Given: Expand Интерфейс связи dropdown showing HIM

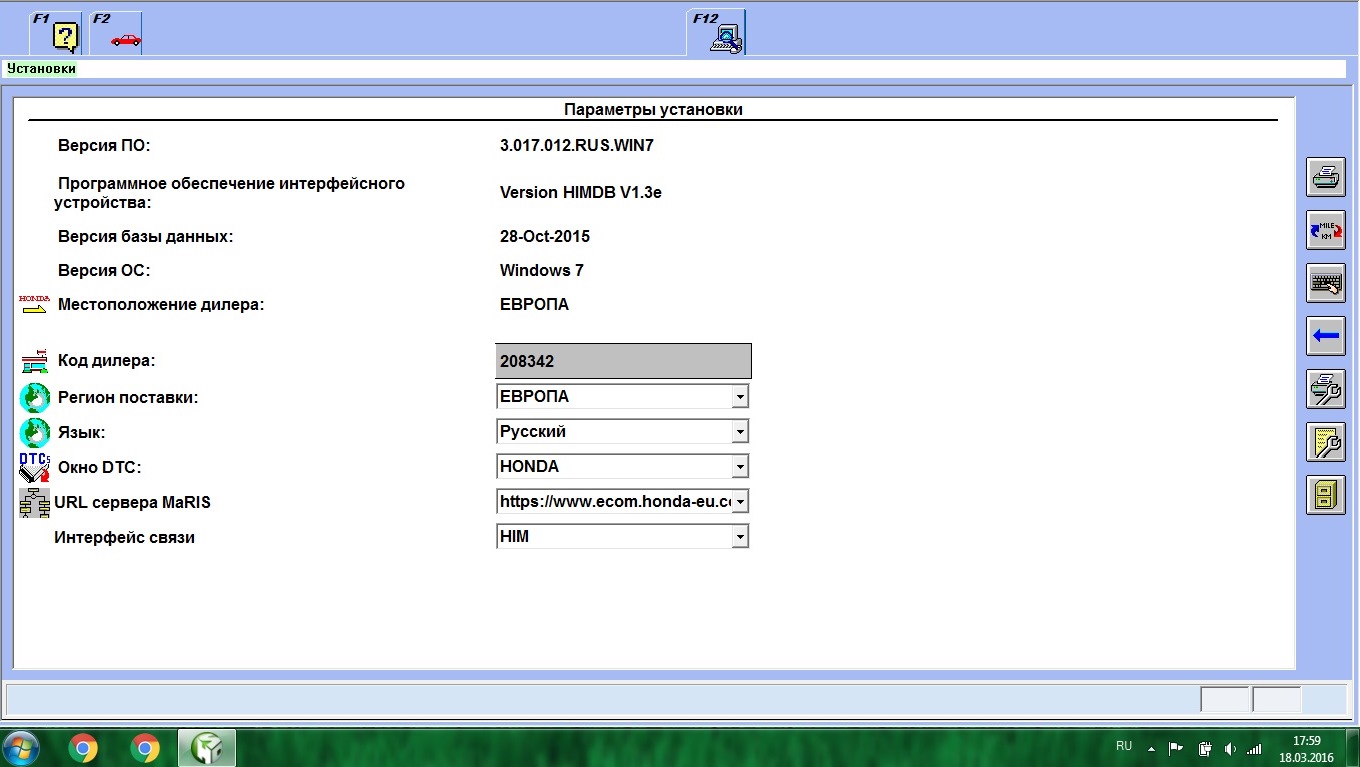Looking at the screenshot, I should (x=740, y=537).
